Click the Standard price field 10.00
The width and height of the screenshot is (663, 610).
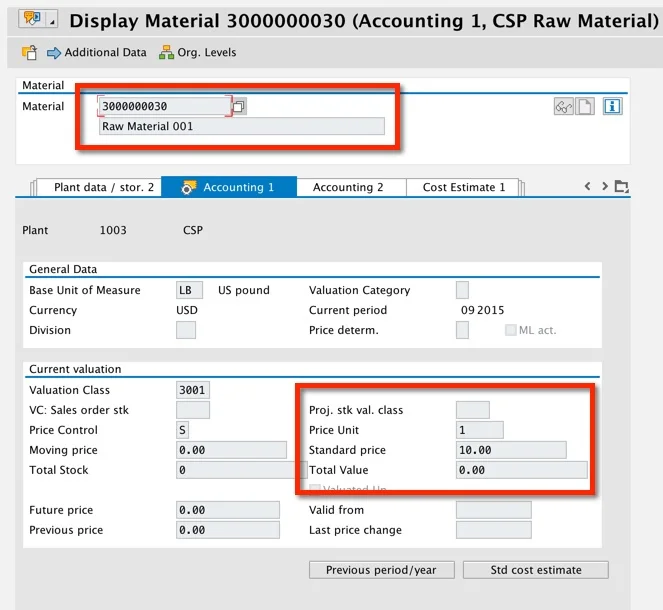pos(511,450)
